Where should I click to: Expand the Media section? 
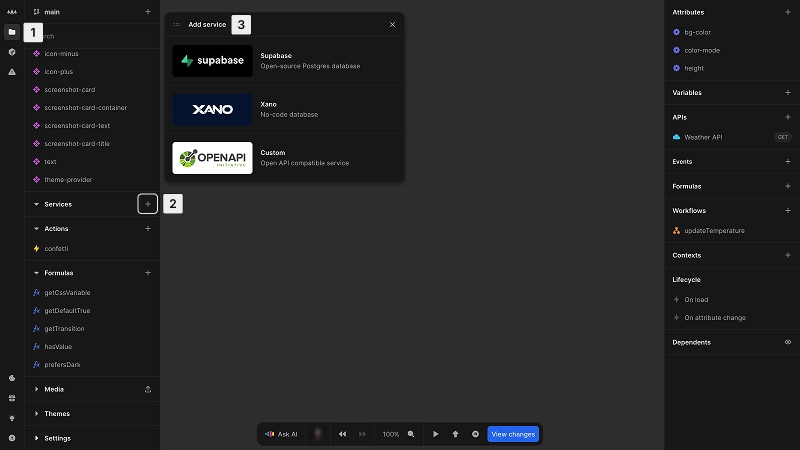[36, 389]
